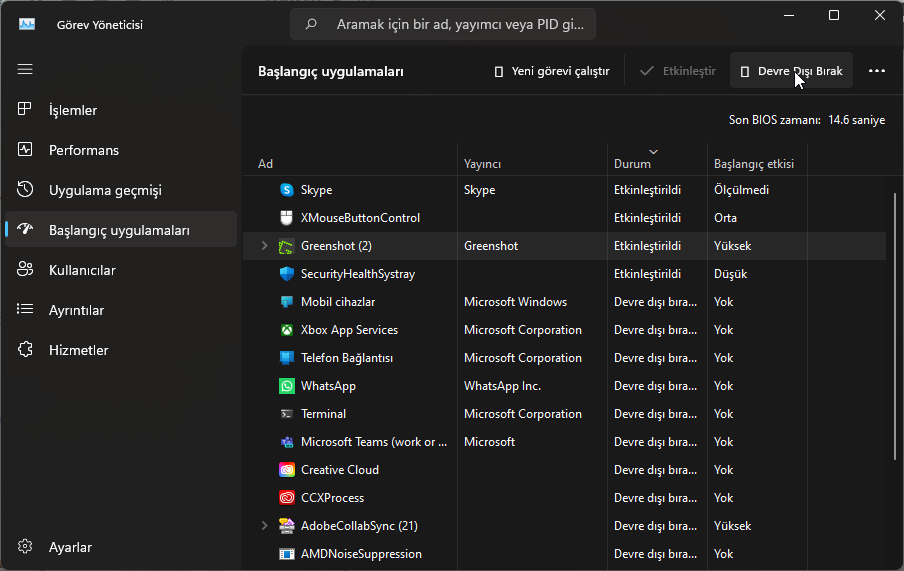Open the three-dots more options menu
This screenshot has height=571, width=904.
[877, 70]
